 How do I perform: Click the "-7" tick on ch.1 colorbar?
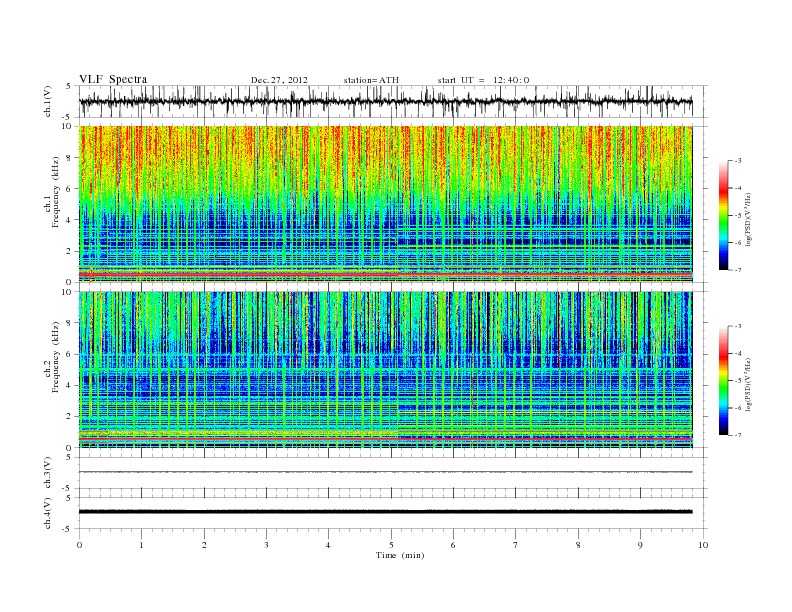(738, 270)
